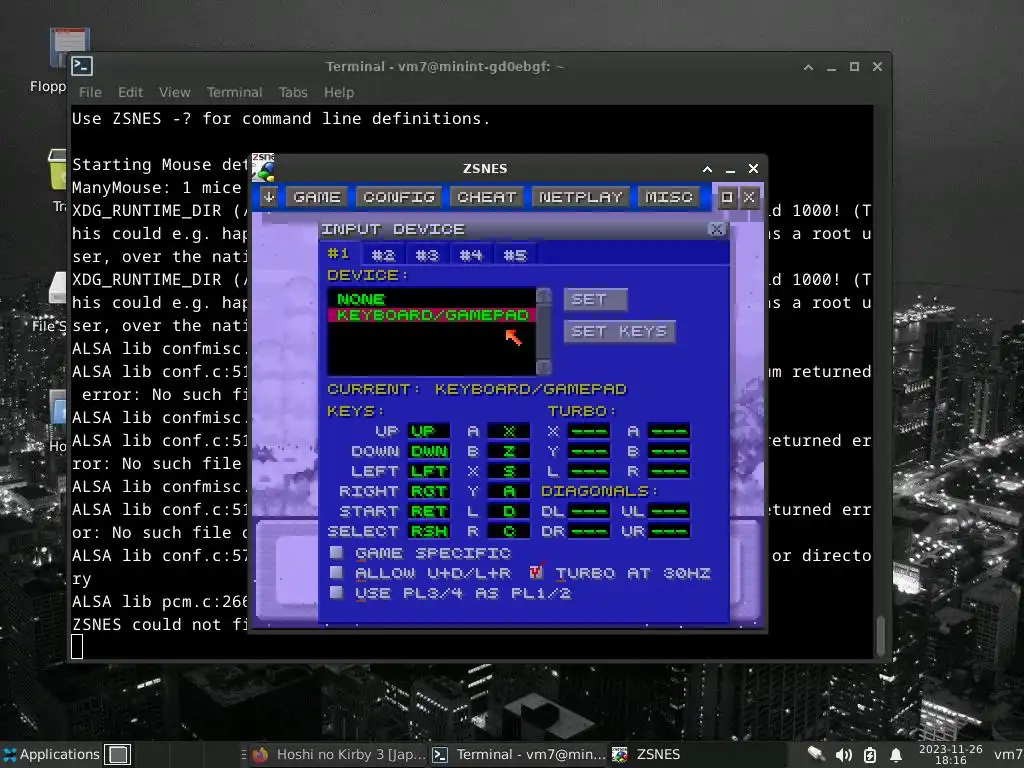1024x768 pixels.
Task: Set the Turbo Y key field
Action: click(x=589, y=451)
